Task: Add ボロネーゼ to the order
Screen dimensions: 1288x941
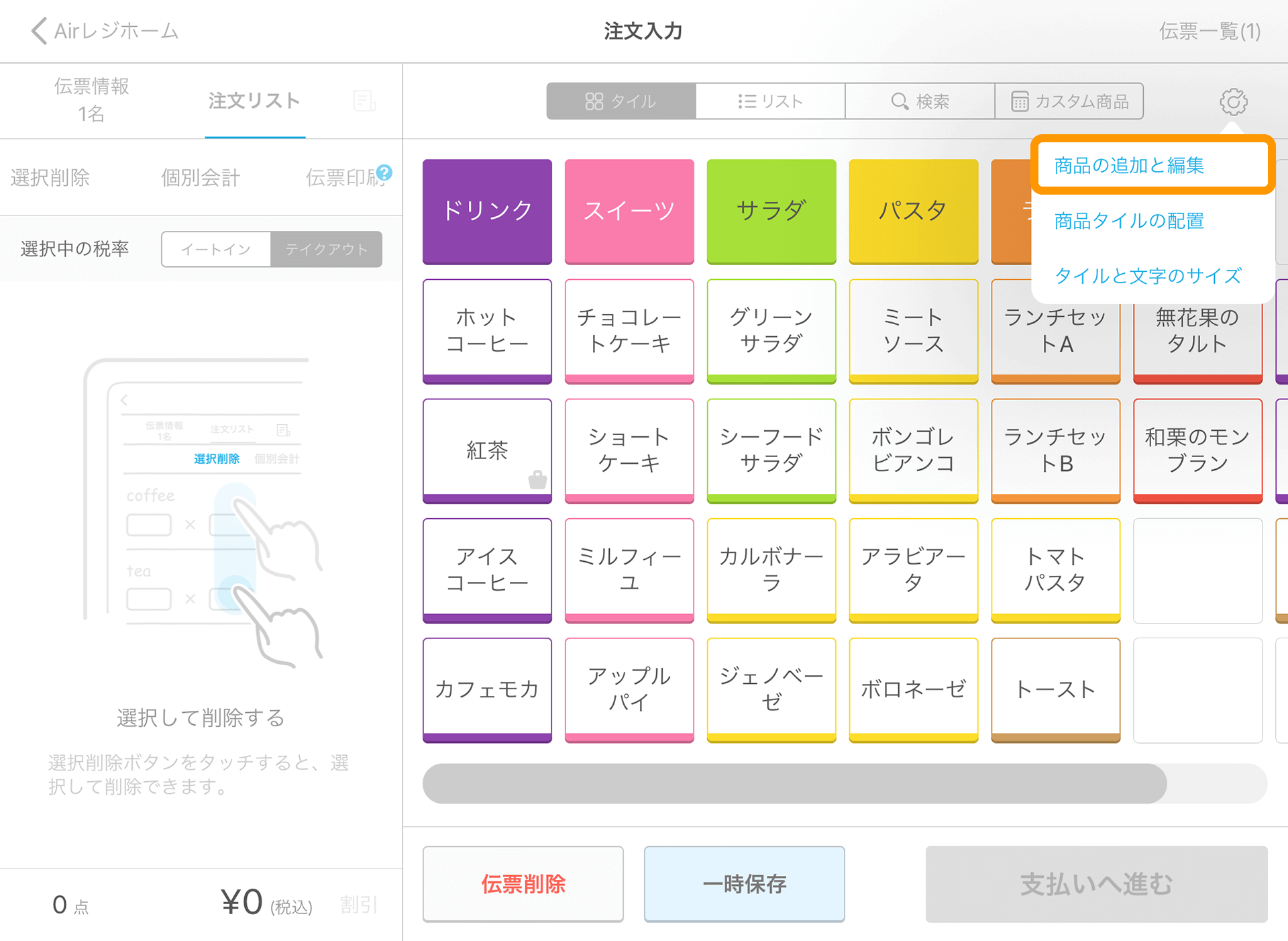Action: [914, 689]
